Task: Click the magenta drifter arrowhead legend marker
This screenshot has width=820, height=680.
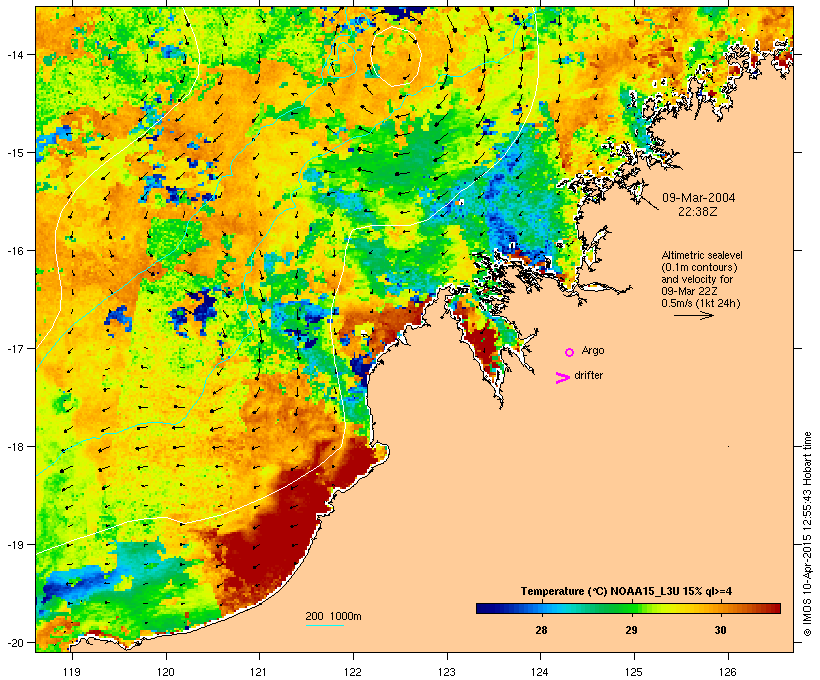Action: tap(562, 378)
